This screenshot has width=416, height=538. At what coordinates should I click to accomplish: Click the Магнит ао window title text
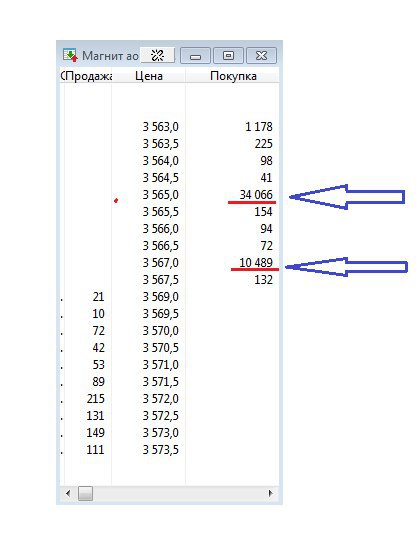pyautogui.click(x=110, y=56)
